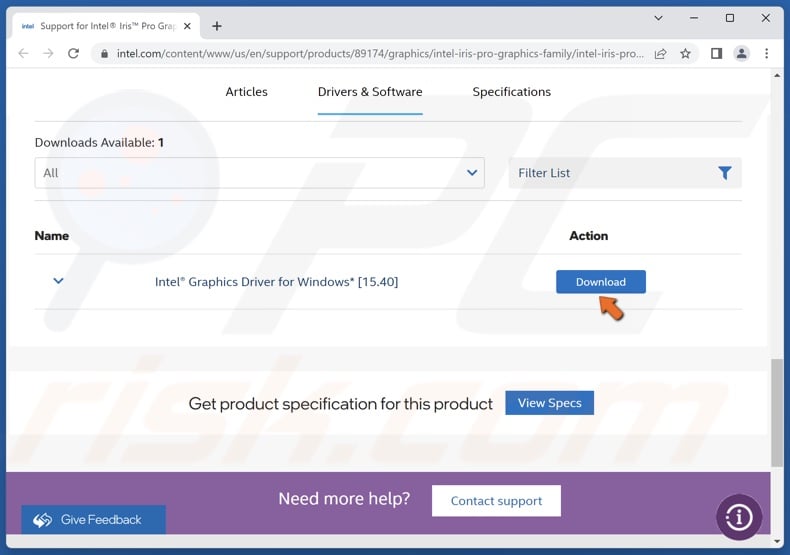
Task: Click the Intel favicon on the tab
Action: 28,26
